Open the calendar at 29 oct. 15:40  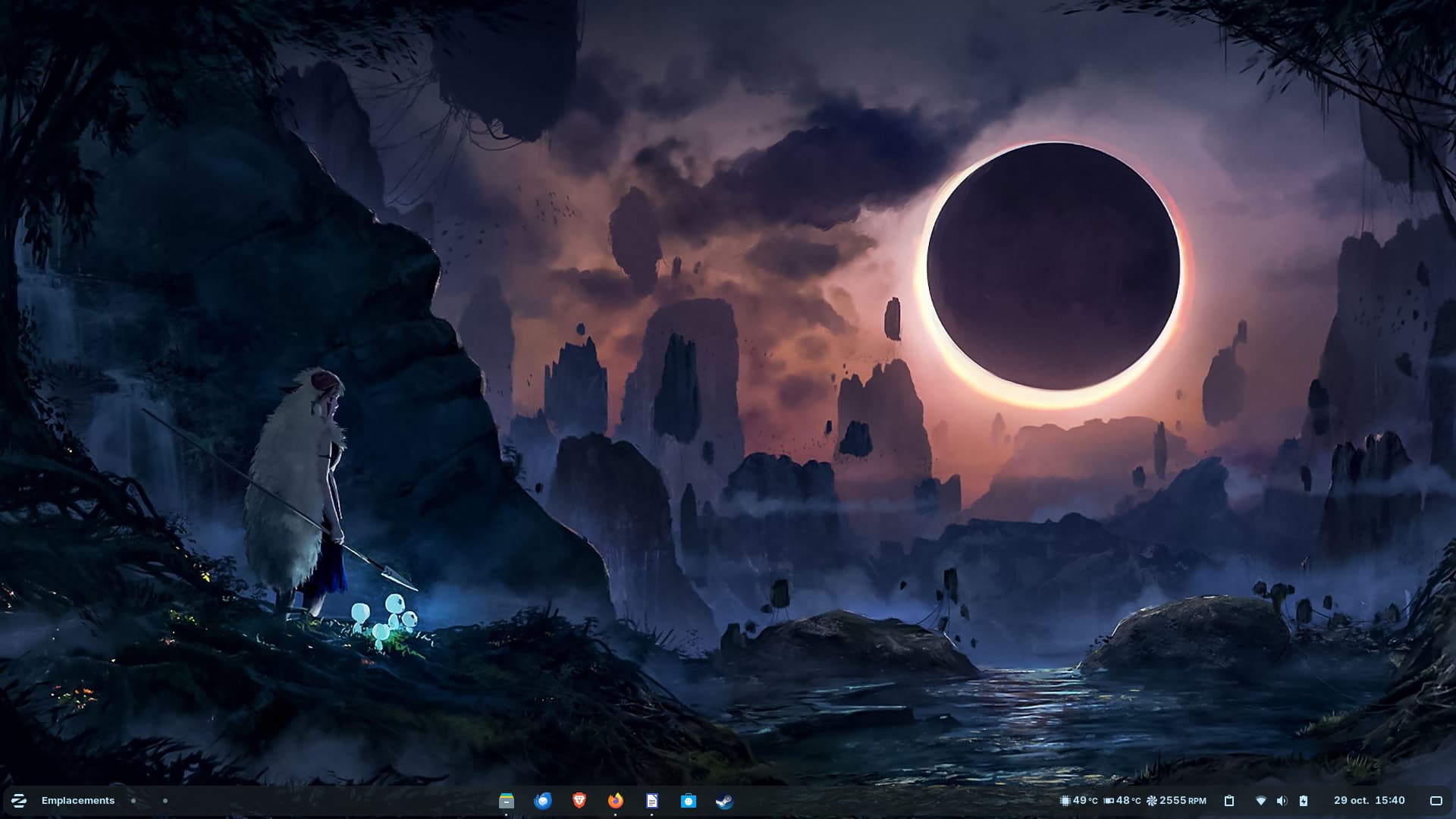[1369, 801]
